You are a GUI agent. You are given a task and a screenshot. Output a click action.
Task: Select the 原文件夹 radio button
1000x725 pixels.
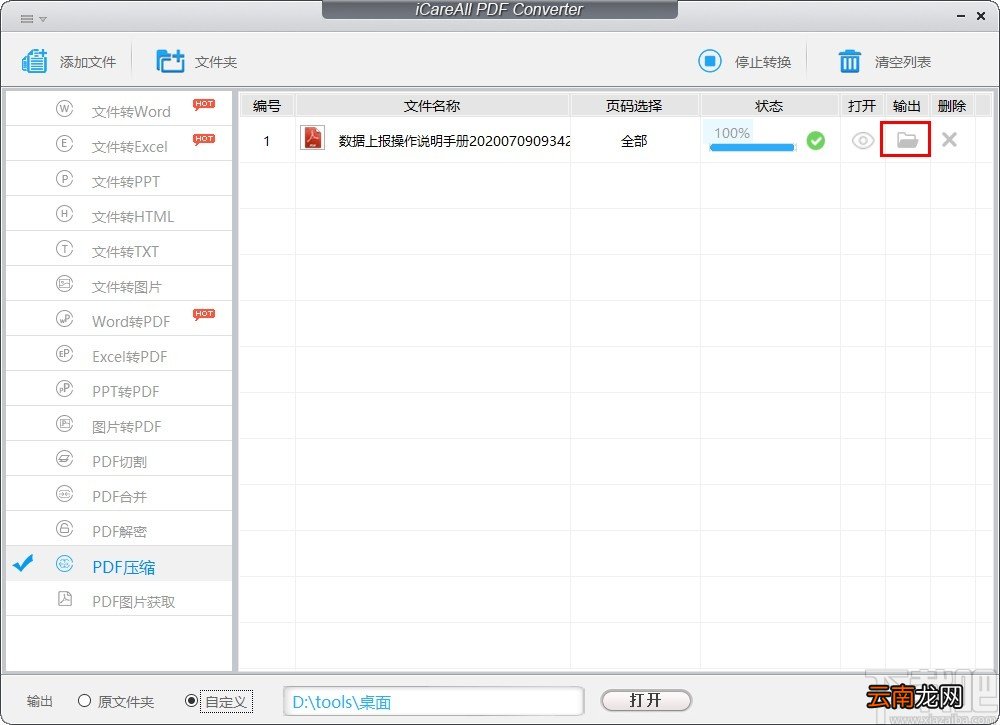(x=84, y=701)
